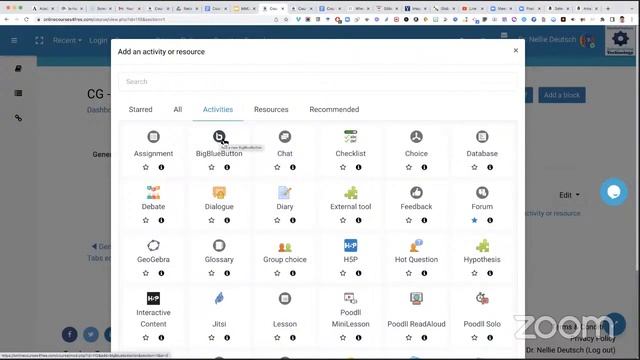Select the Interactive Content icon
Viewport: 640px width, 360px height.
[153, 298]
